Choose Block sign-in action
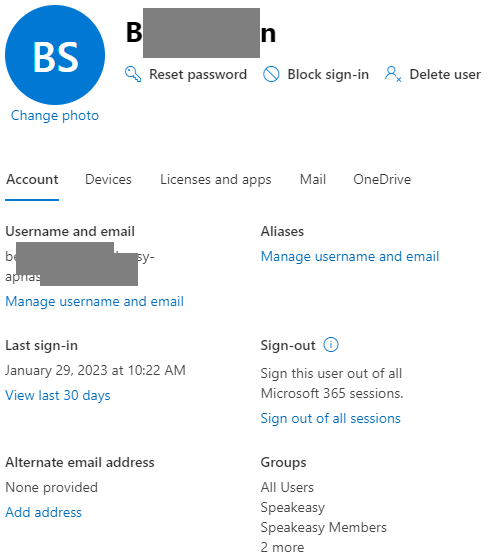Viewport: 493px width, 559px height. click(328, 75)
